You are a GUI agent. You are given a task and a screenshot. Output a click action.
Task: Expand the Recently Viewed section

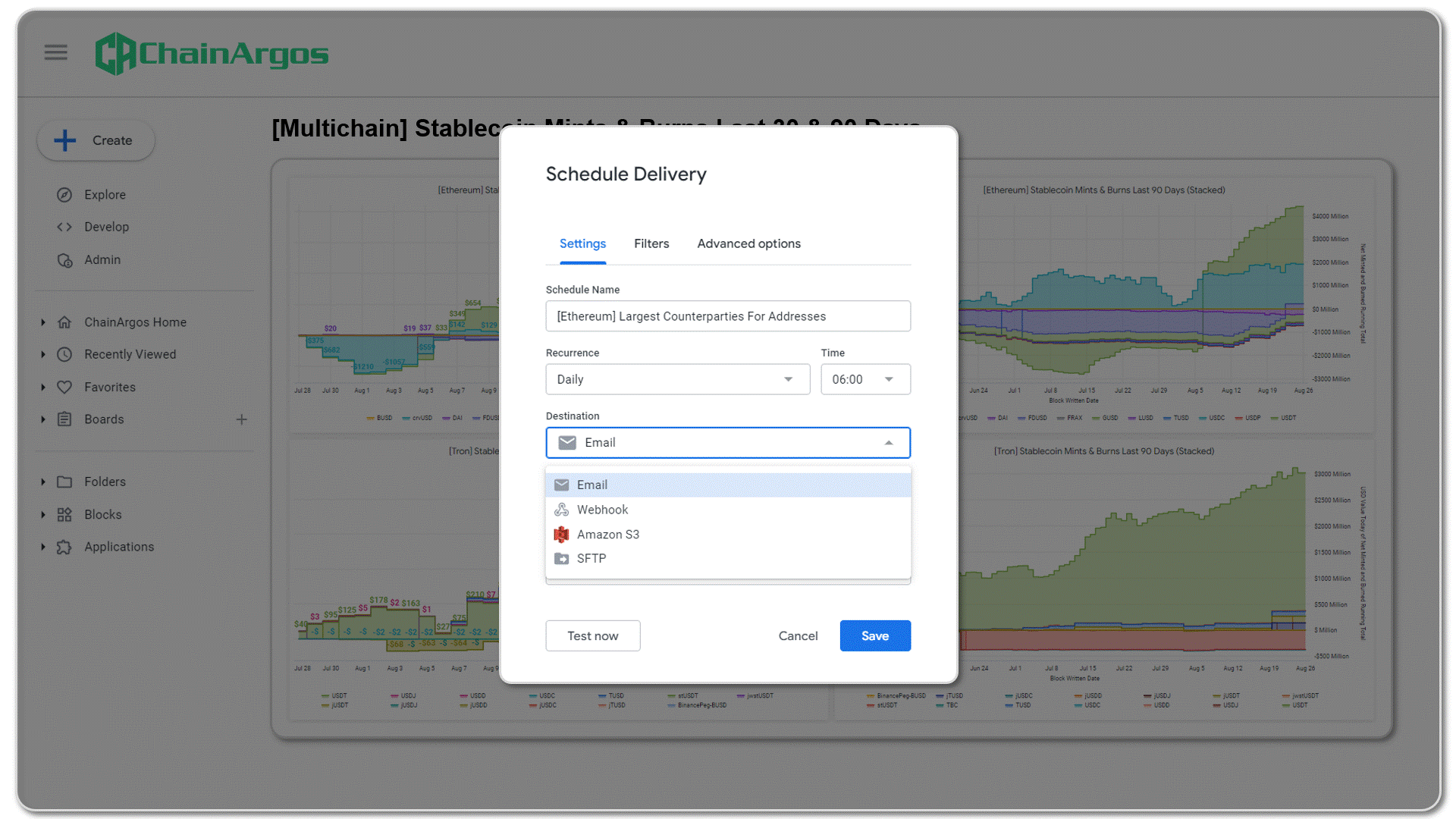(x=43, y=354)
